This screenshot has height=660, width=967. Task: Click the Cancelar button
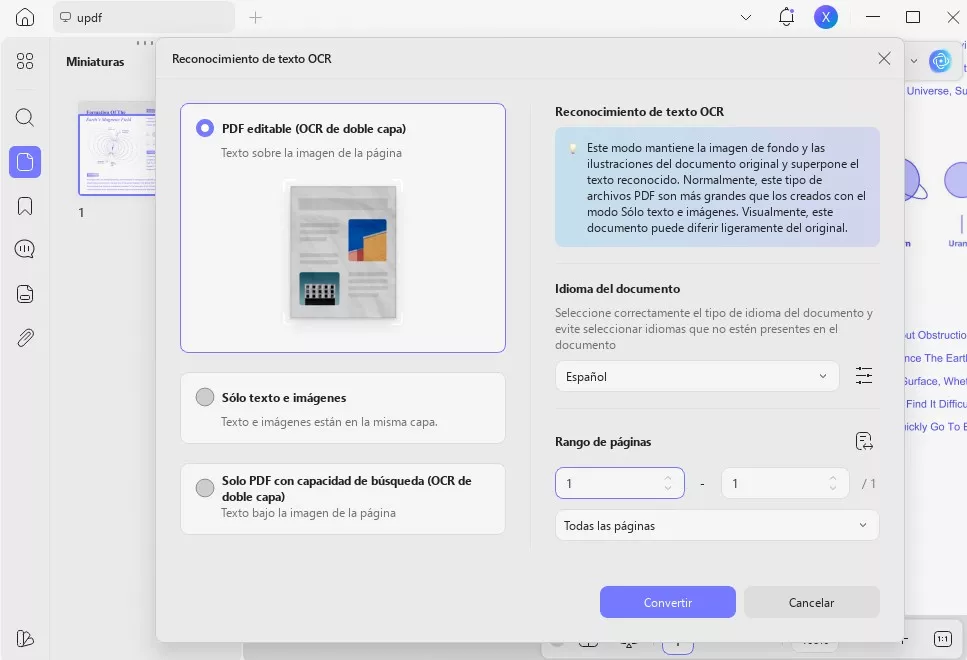click(x=811, y=602)
